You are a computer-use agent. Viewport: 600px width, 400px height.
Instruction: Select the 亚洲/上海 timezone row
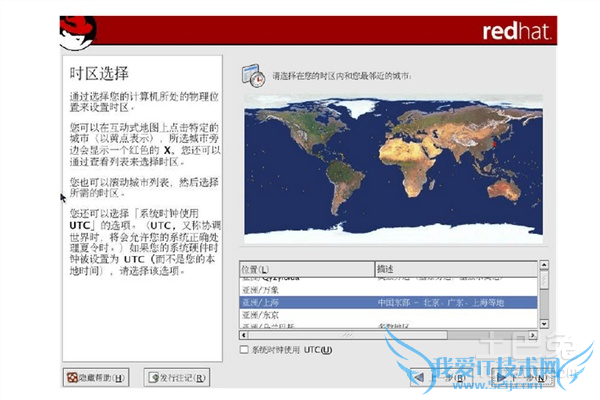(388, 302)
